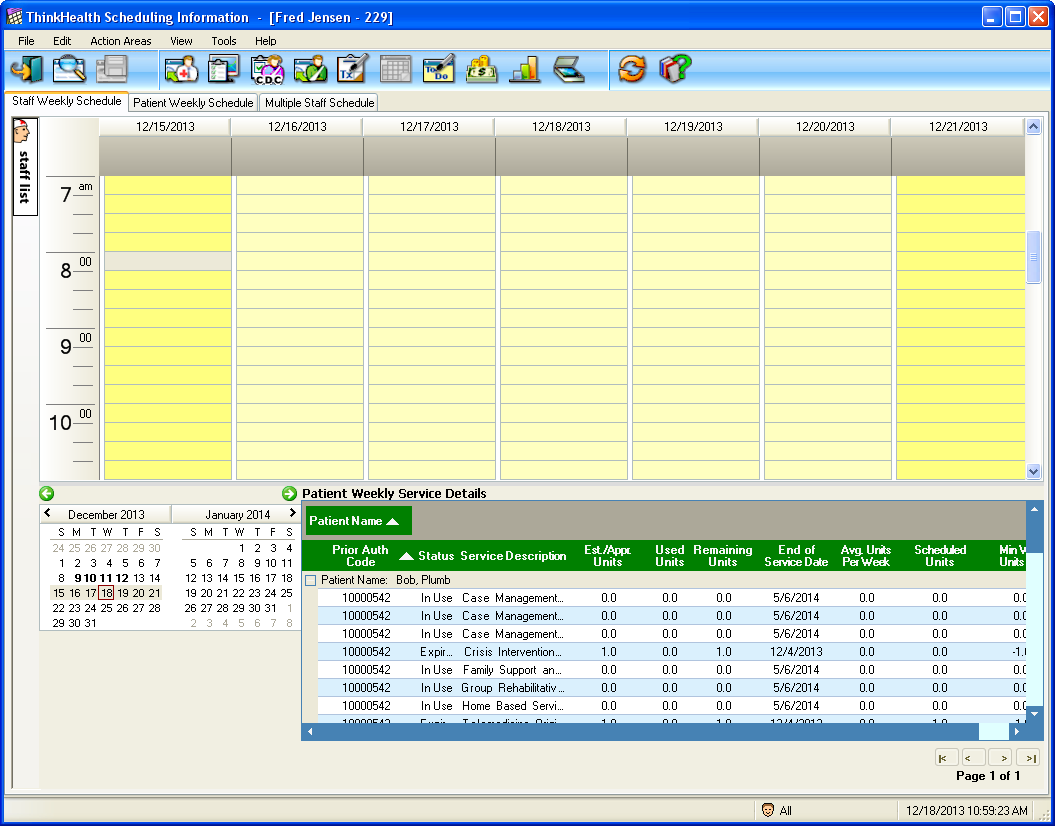This screenshot has height=826, width=1055.
Task: Go to previous results page
Action: 974,757
